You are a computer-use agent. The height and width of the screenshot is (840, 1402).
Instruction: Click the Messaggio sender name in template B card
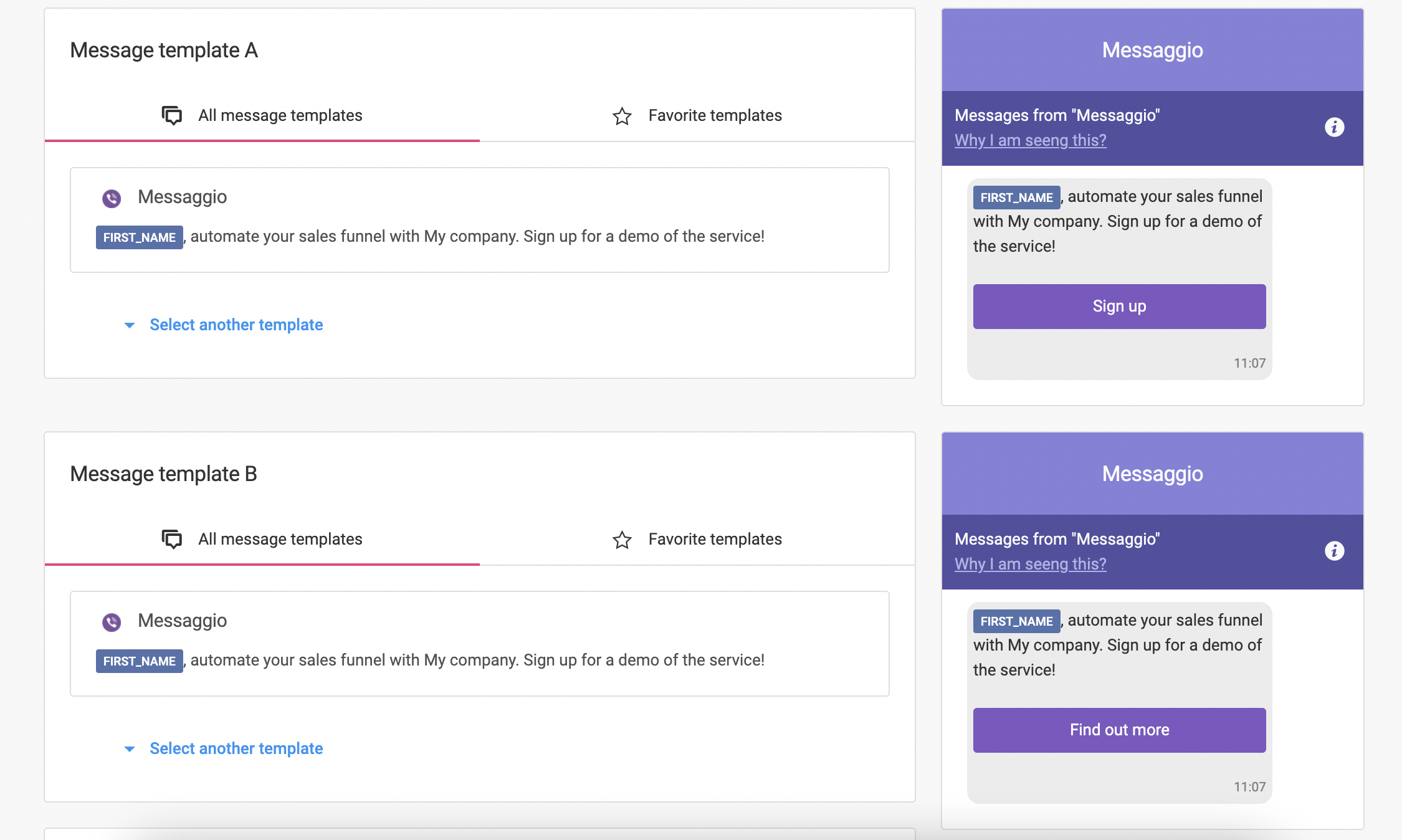click(x=183, y=621)
